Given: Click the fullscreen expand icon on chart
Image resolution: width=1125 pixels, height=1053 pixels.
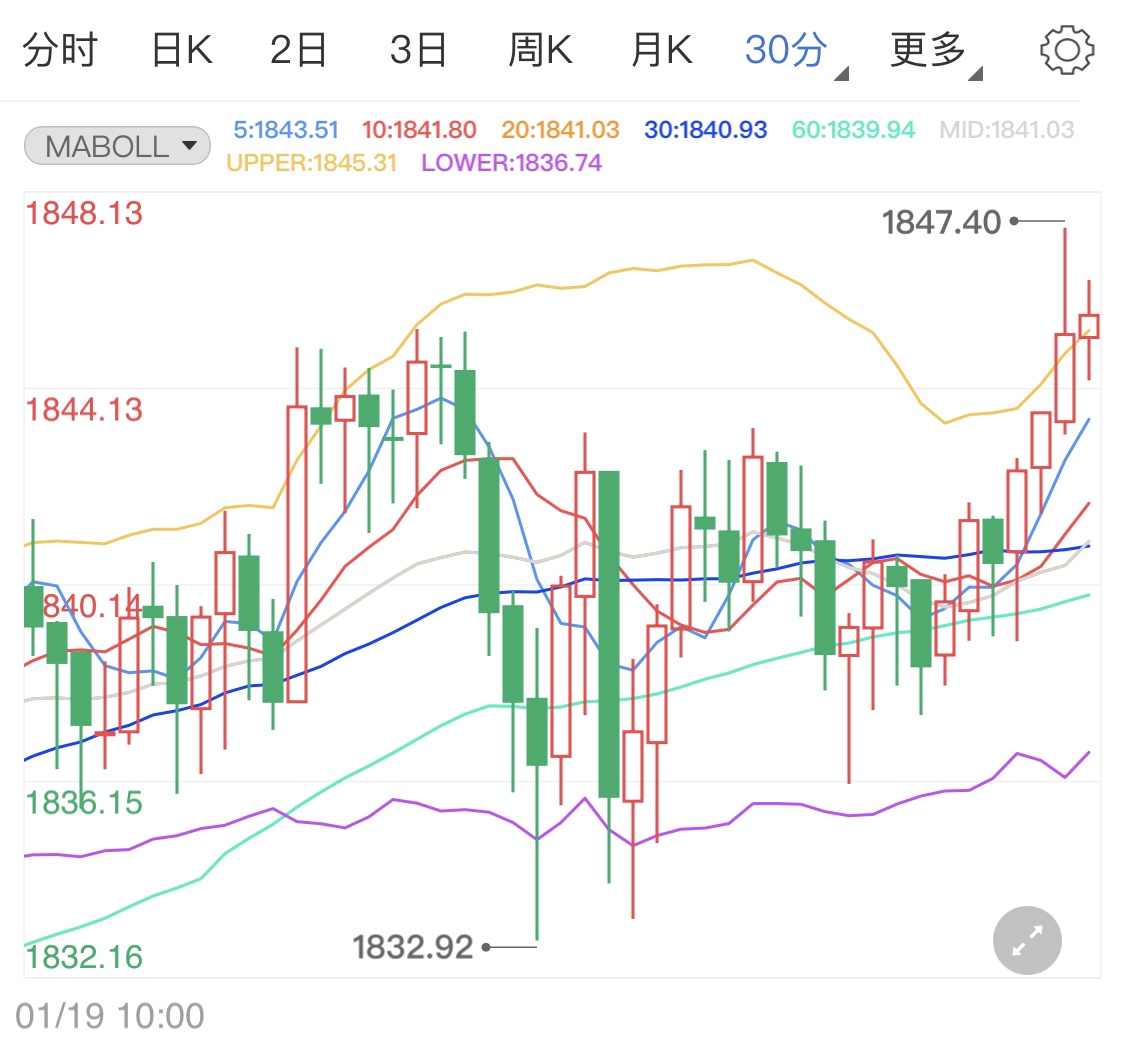Looking at the screenshot, I should [x=1026, y=940].
